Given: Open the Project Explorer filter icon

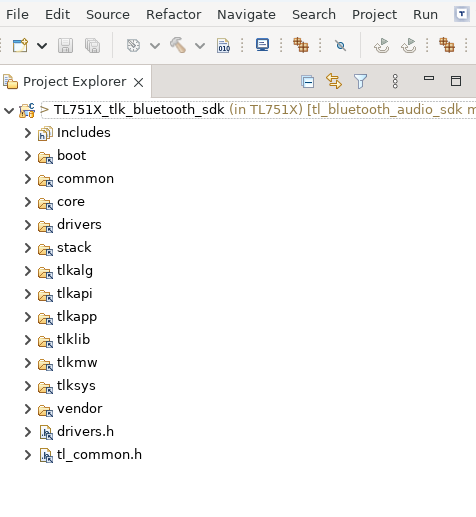Looking at the screenshot, I should (x=360, y=81).
